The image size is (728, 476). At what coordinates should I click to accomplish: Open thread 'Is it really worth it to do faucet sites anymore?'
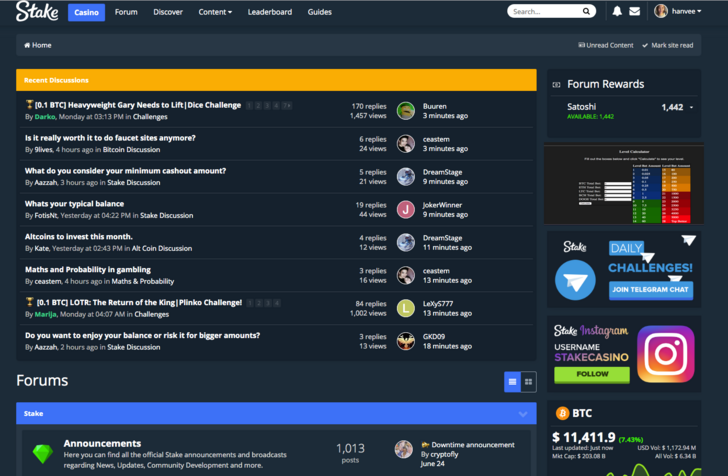pos(110,138)
